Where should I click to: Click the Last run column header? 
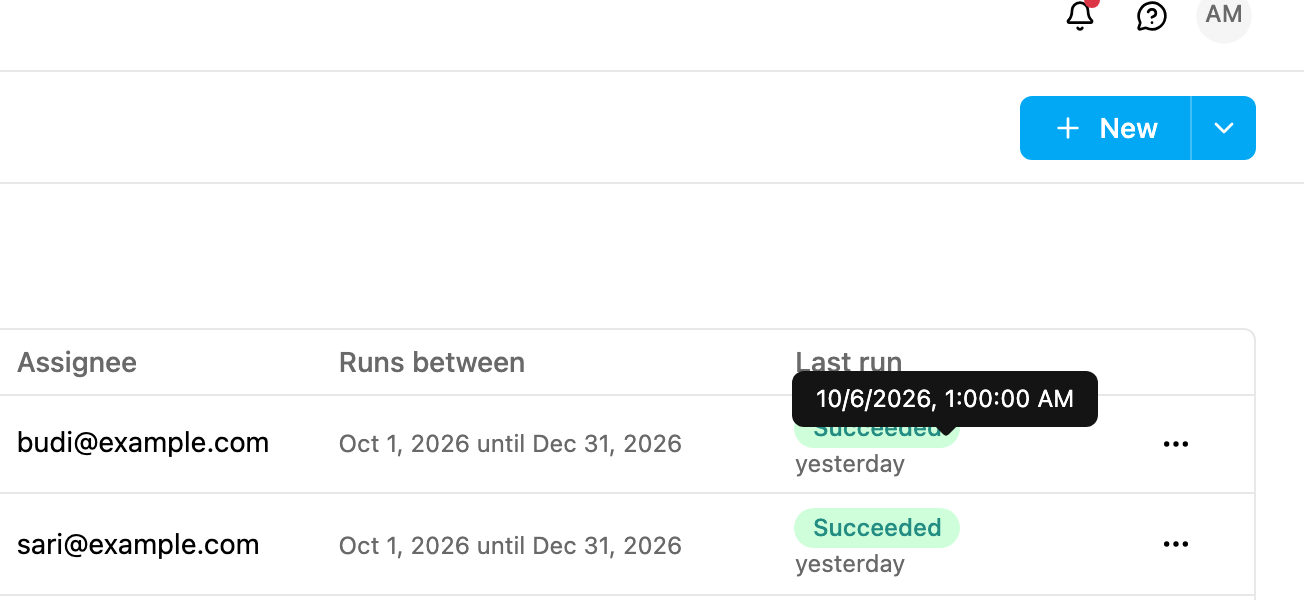(849, 362)
